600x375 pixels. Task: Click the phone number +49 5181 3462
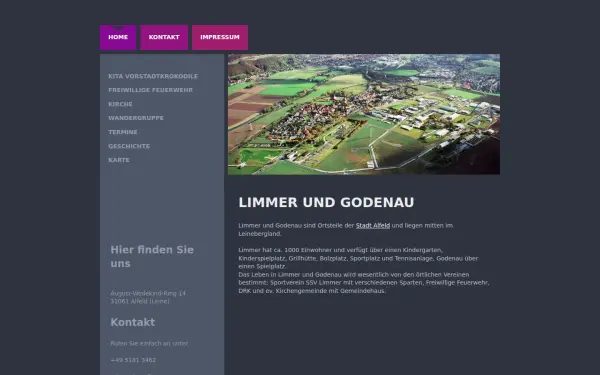pos(133,360)
